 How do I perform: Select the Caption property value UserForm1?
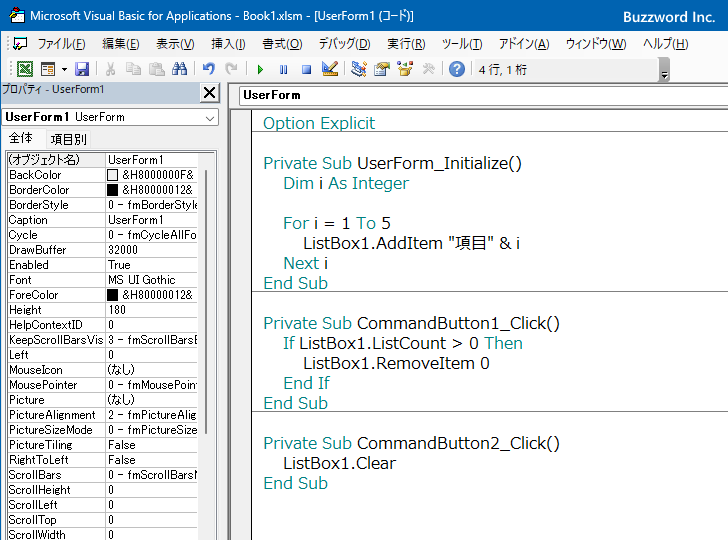click(152, 220)
